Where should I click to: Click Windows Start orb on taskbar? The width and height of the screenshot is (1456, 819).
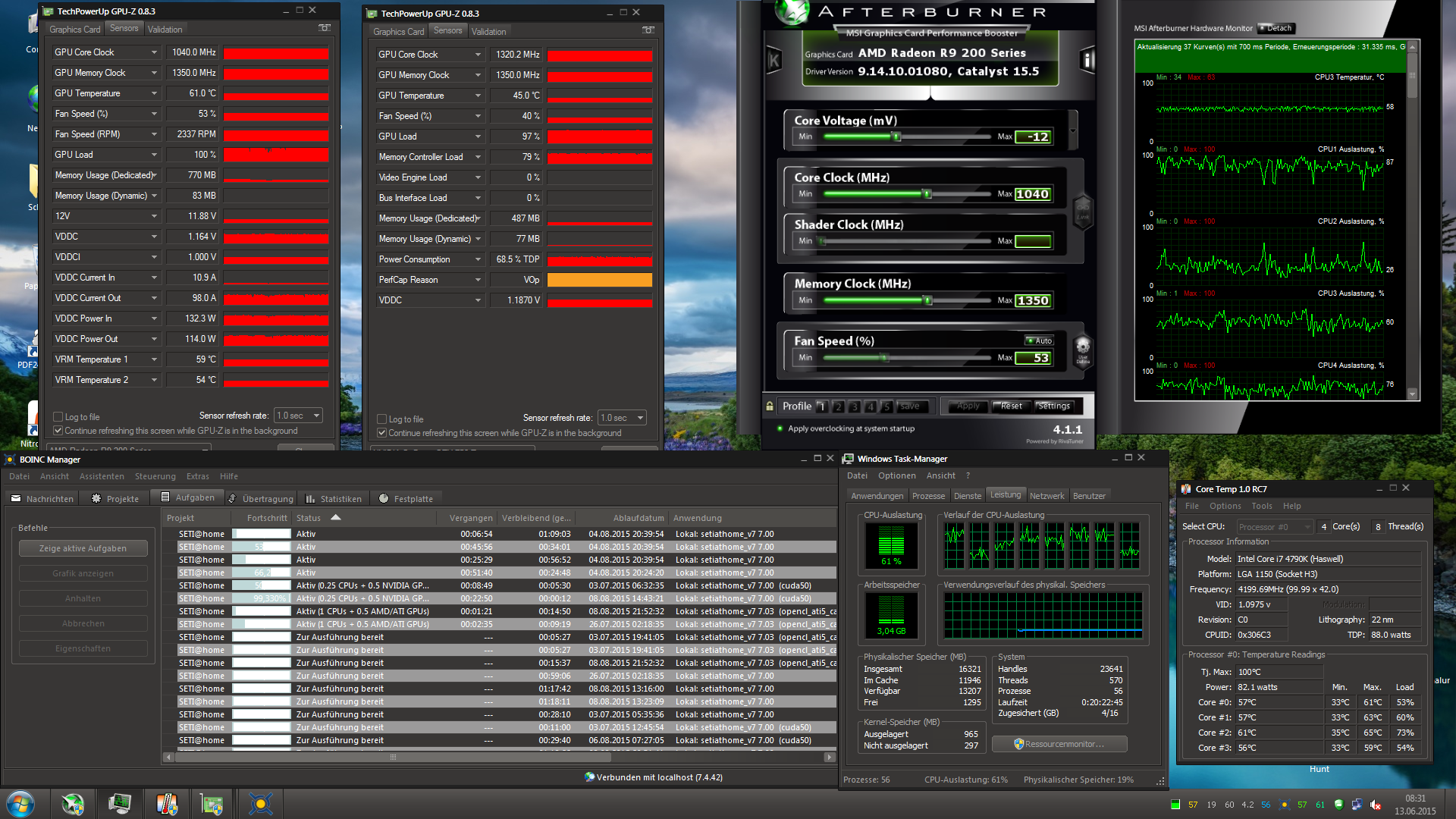[x=20, y=804]
